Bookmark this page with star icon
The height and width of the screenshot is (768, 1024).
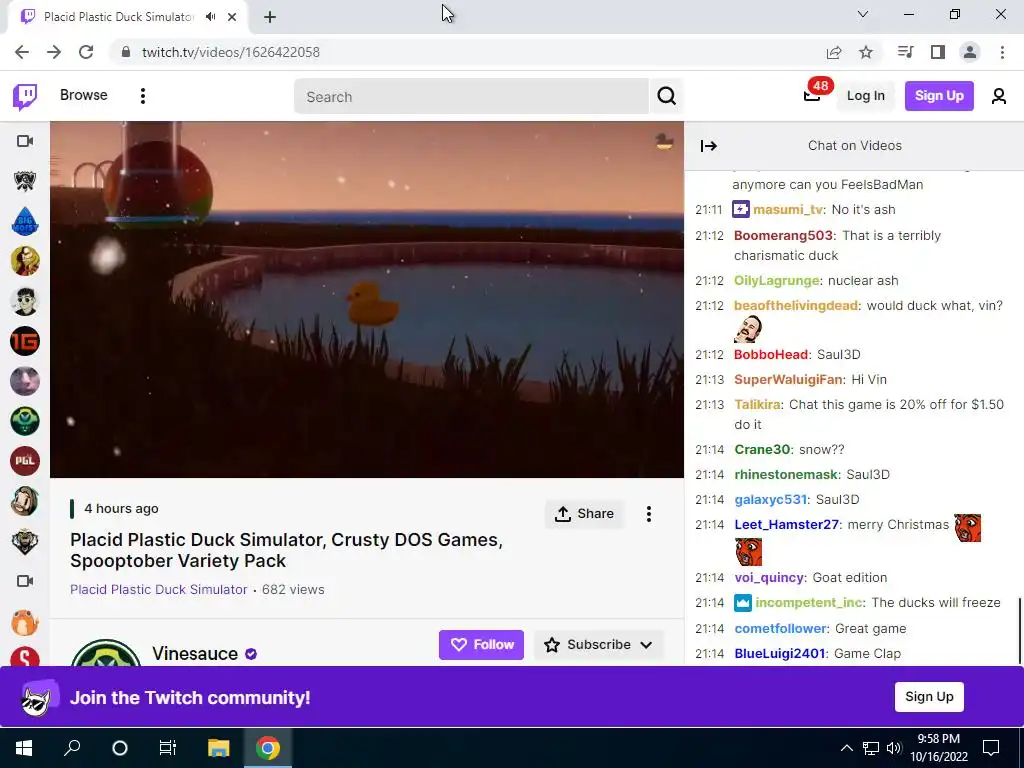(866, 52)
